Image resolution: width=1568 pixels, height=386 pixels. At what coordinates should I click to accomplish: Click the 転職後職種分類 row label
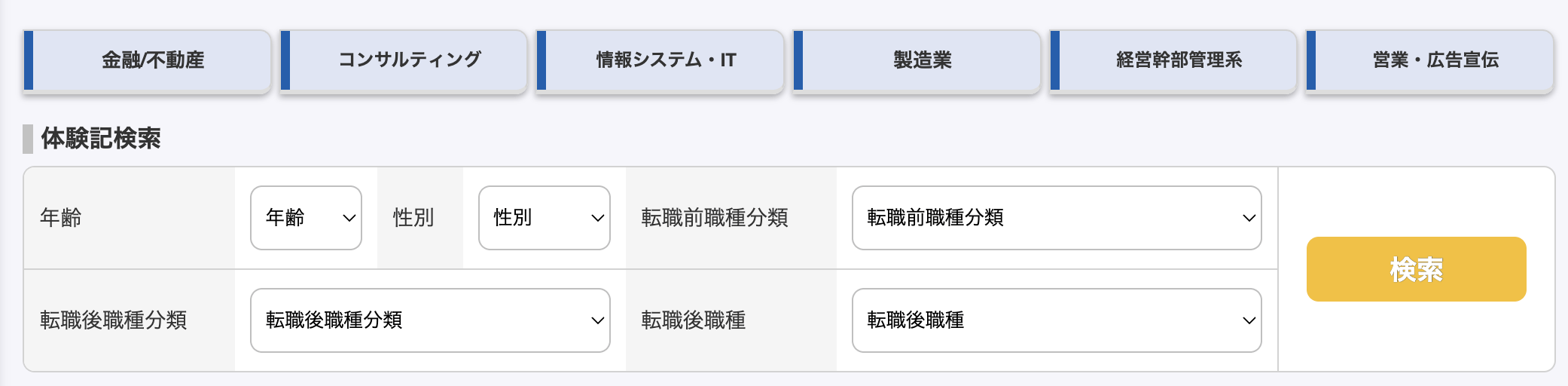point(114,320)
